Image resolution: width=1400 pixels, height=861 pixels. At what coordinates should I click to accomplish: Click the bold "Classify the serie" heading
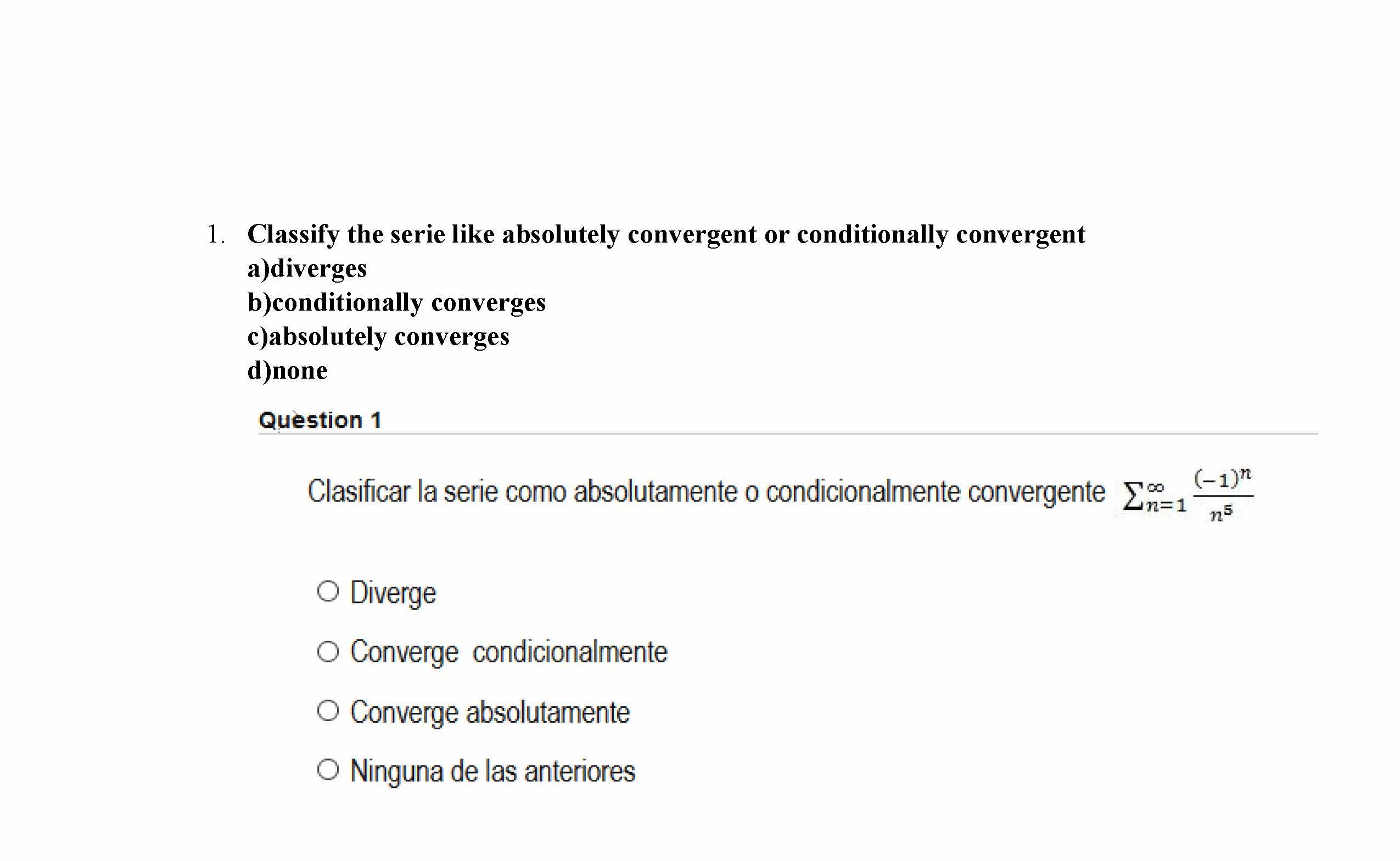point(666,234)
